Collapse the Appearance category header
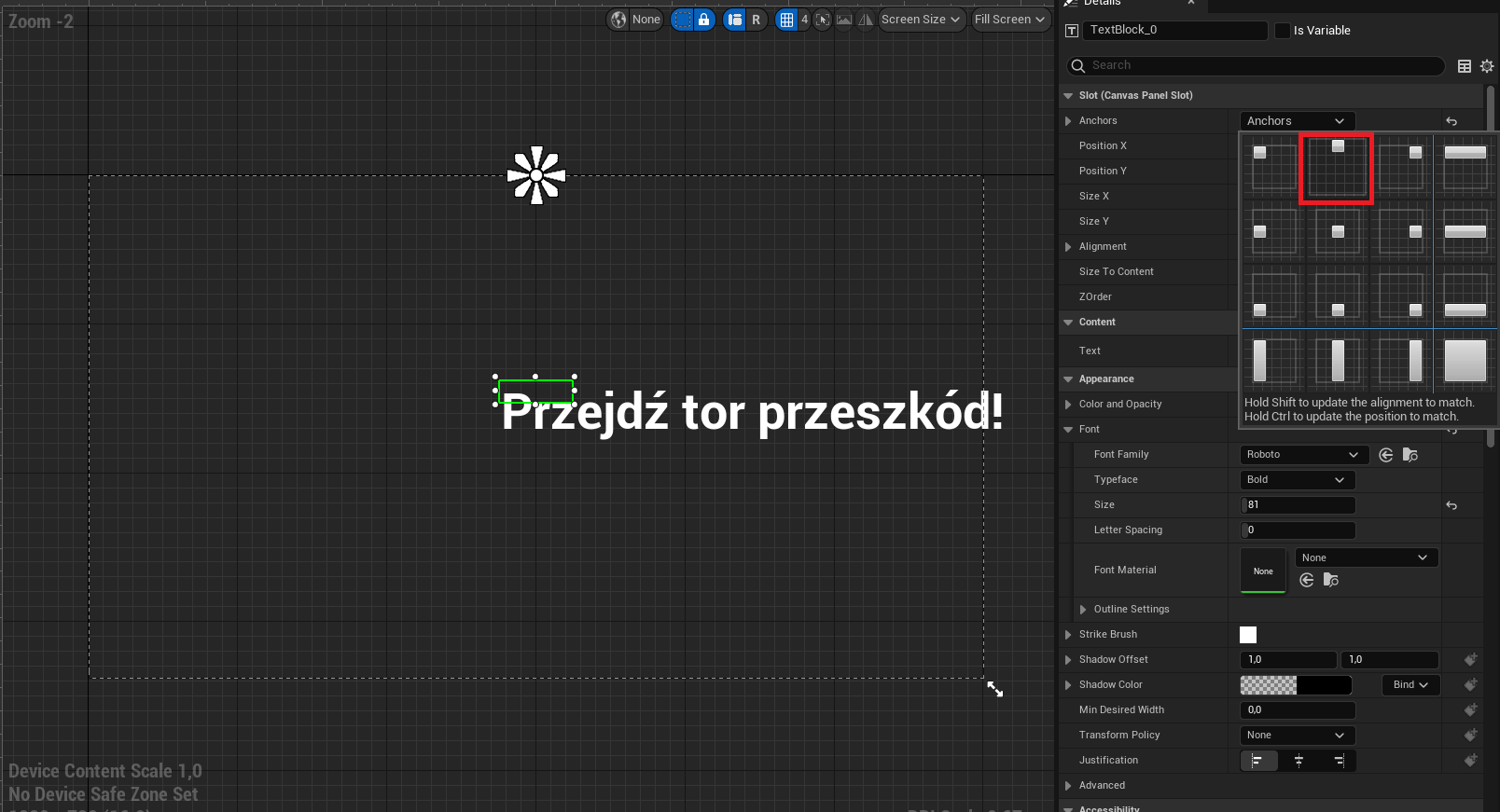The height and width of the screenshot is (812, 1500). pyautogui.click(x=1068, y=379)
